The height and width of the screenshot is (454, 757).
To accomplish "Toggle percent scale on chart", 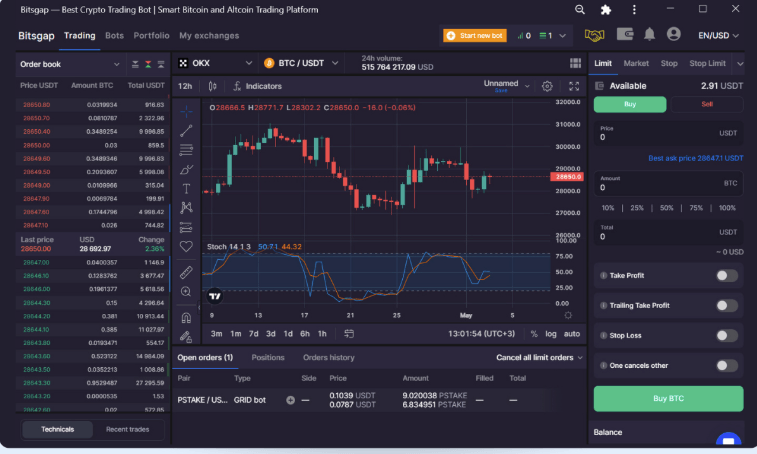I will pos(534,334).
